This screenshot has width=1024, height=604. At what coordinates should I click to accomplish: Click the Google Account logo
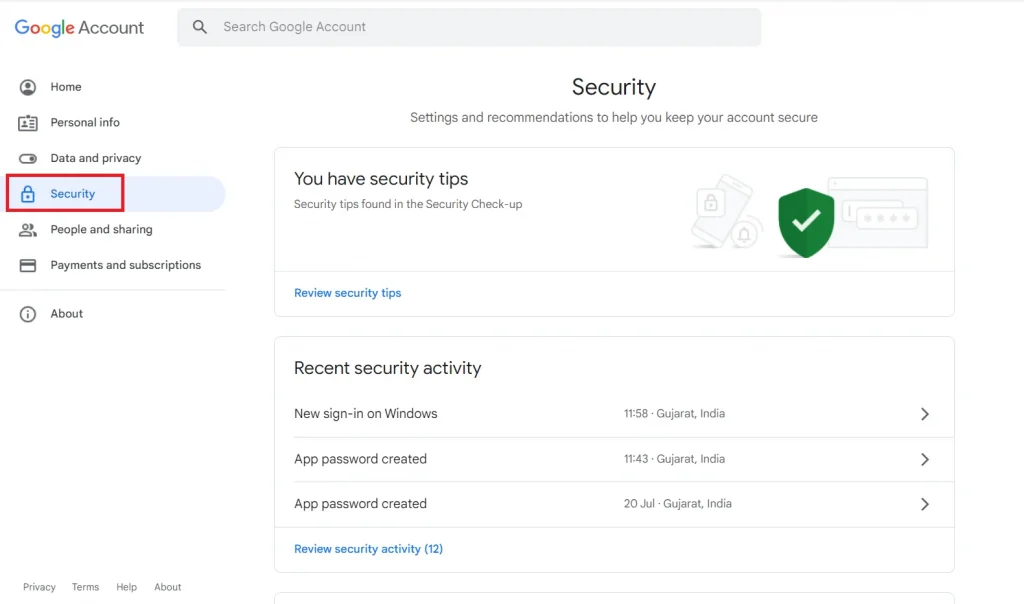pos(79,27)
